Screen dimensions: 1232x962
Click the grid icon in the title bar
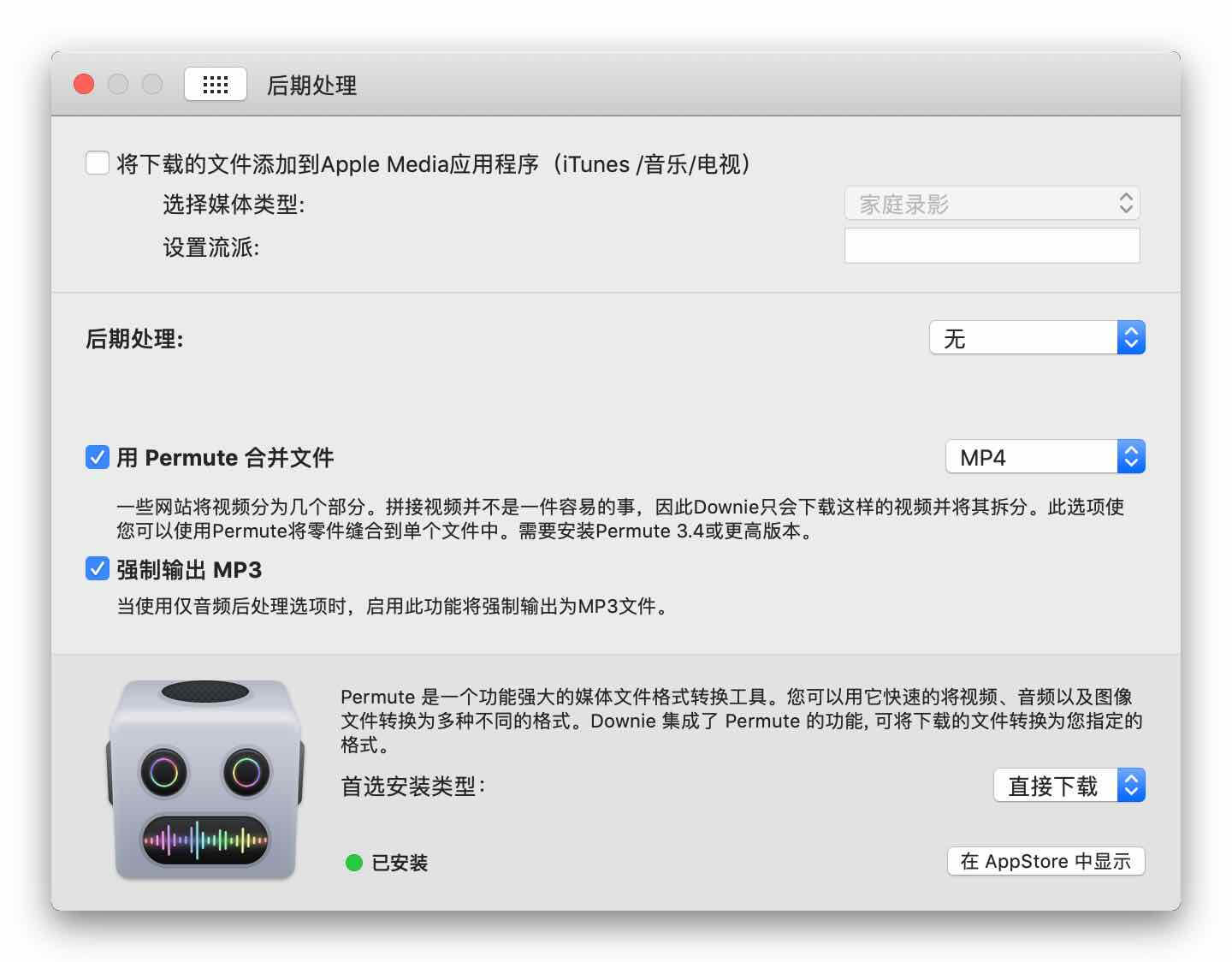click(215, 84)
